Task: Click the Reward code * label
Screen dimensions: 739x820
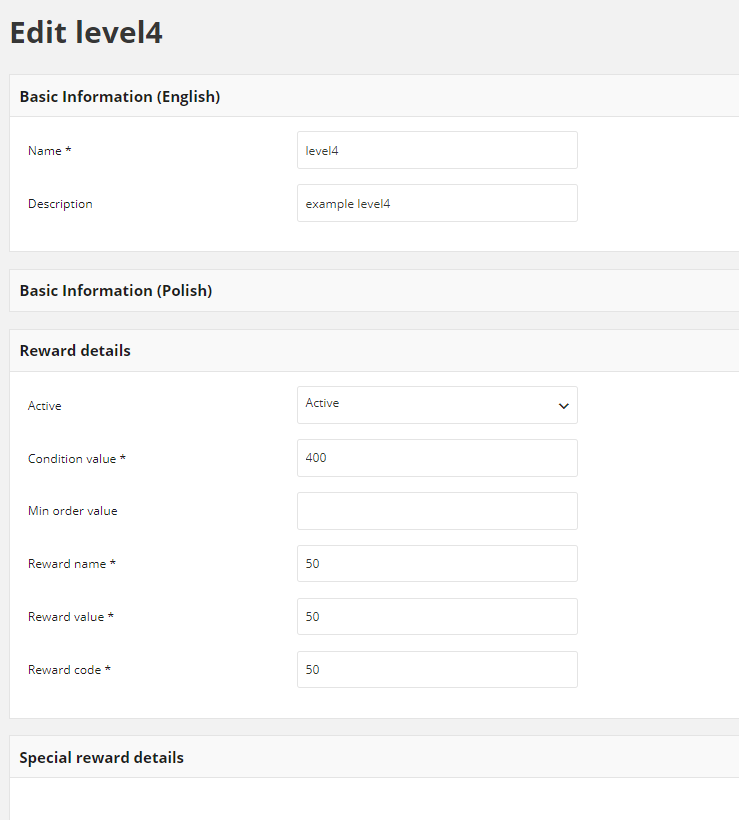Action: coord(70,670)
